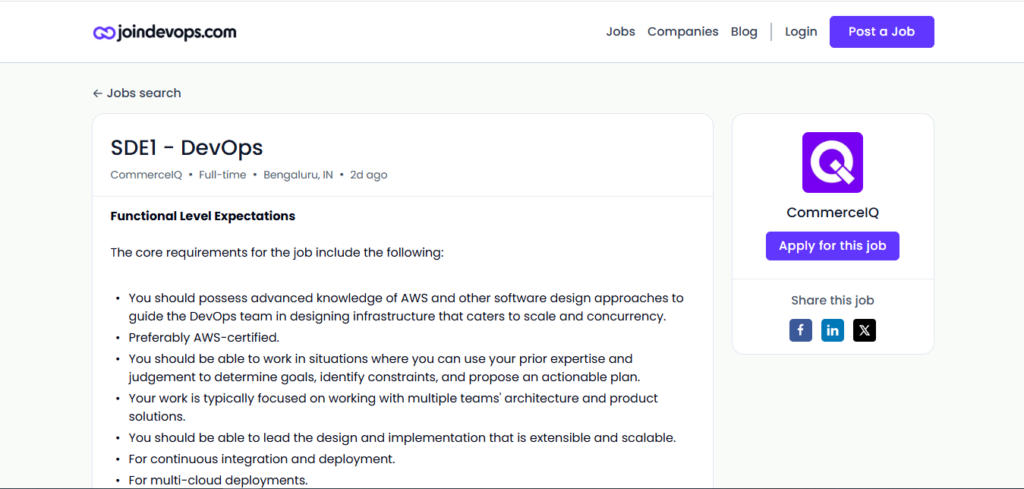Click the Post a Job button

[882, 32]
